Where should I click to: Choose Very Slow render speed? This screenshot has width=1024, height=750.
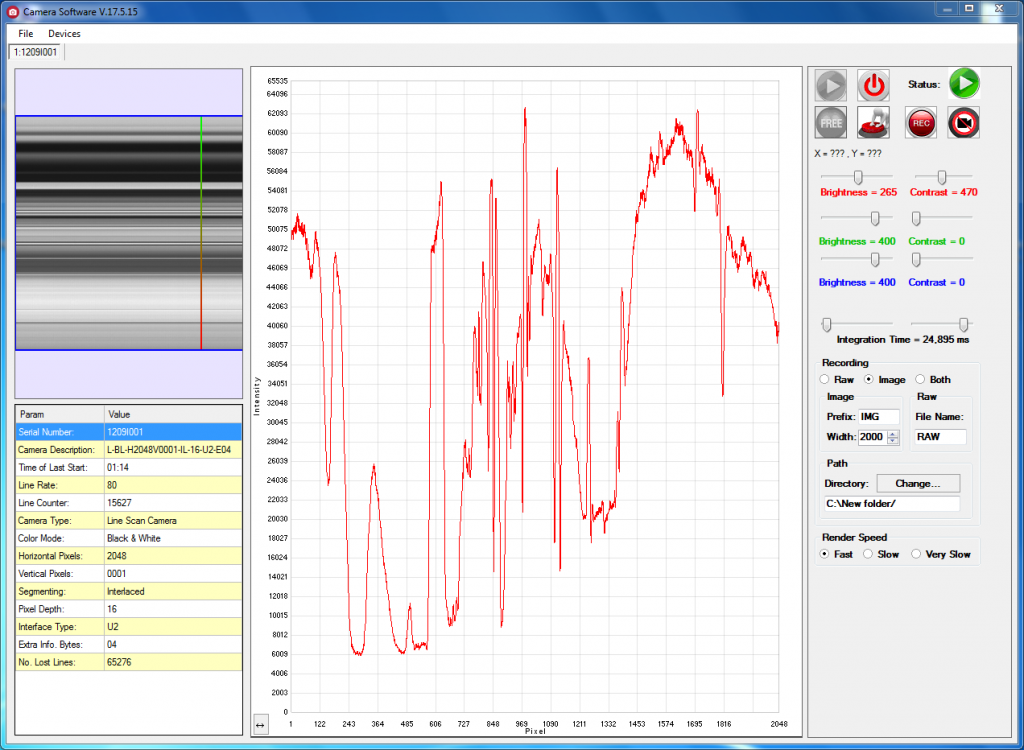(x=916, y=554)
